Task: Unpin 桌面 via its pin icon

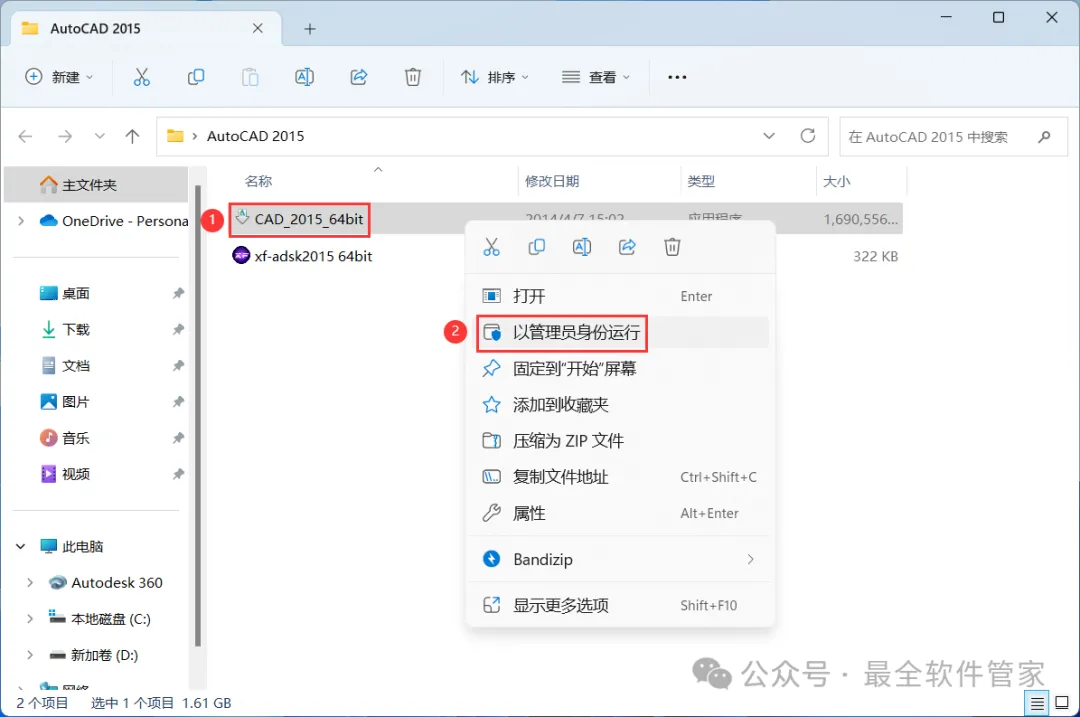Action: pyautogui.click(x=178, y=293)
